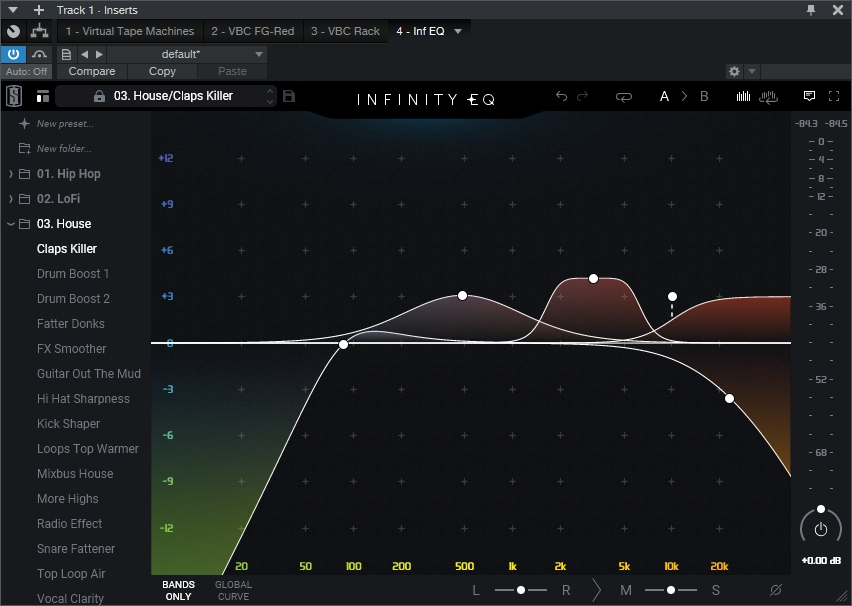Open the default* preset dropdown
The height and width of the screenshot is (606, 852).
pos(187,54)
